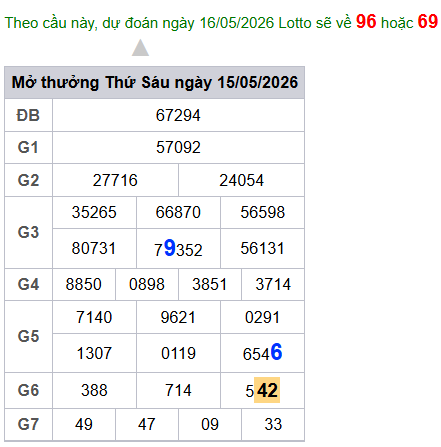Select G7 number 09

click(x=210, y=424)
